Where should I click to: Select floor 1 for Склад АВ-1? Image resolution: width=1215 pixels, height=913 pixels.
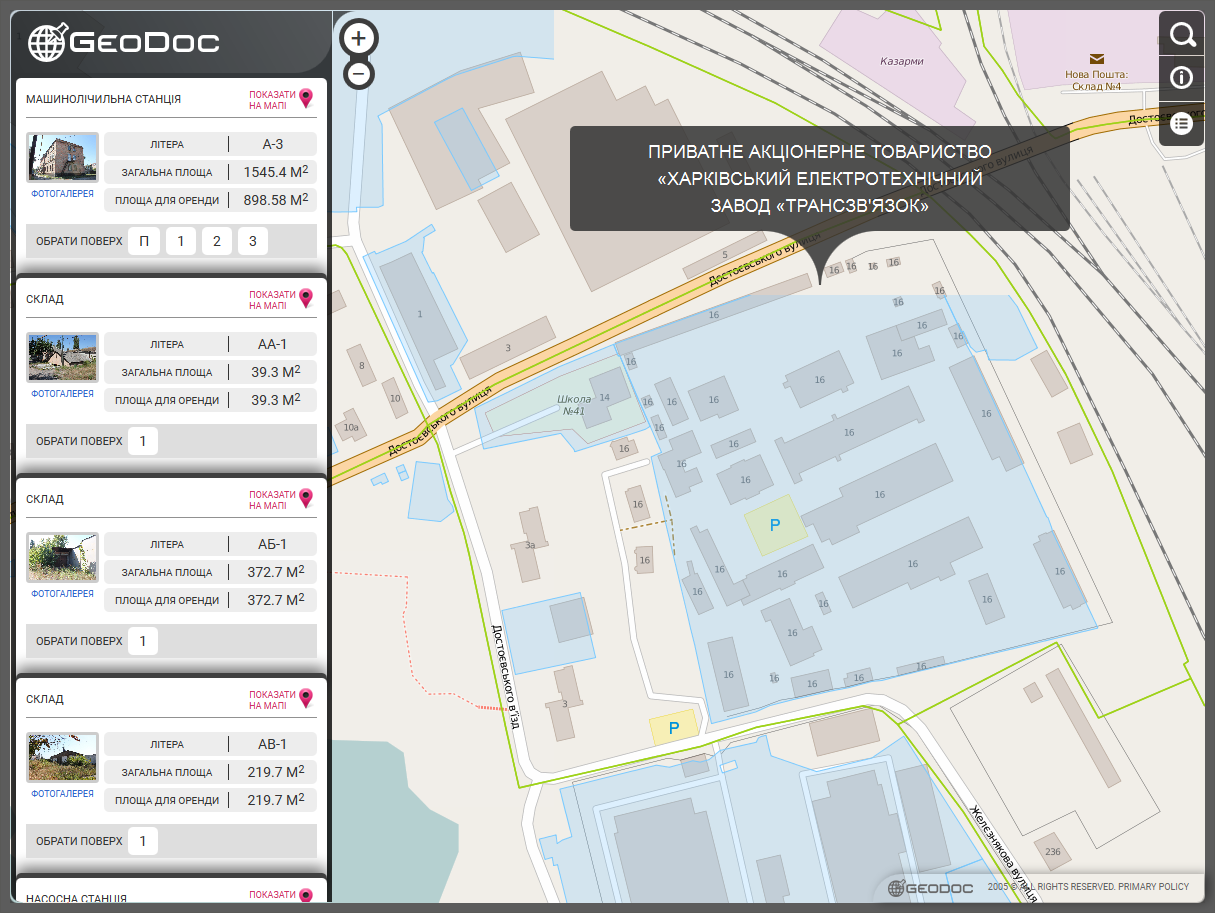pyautogui.click(x=143, y=841)
